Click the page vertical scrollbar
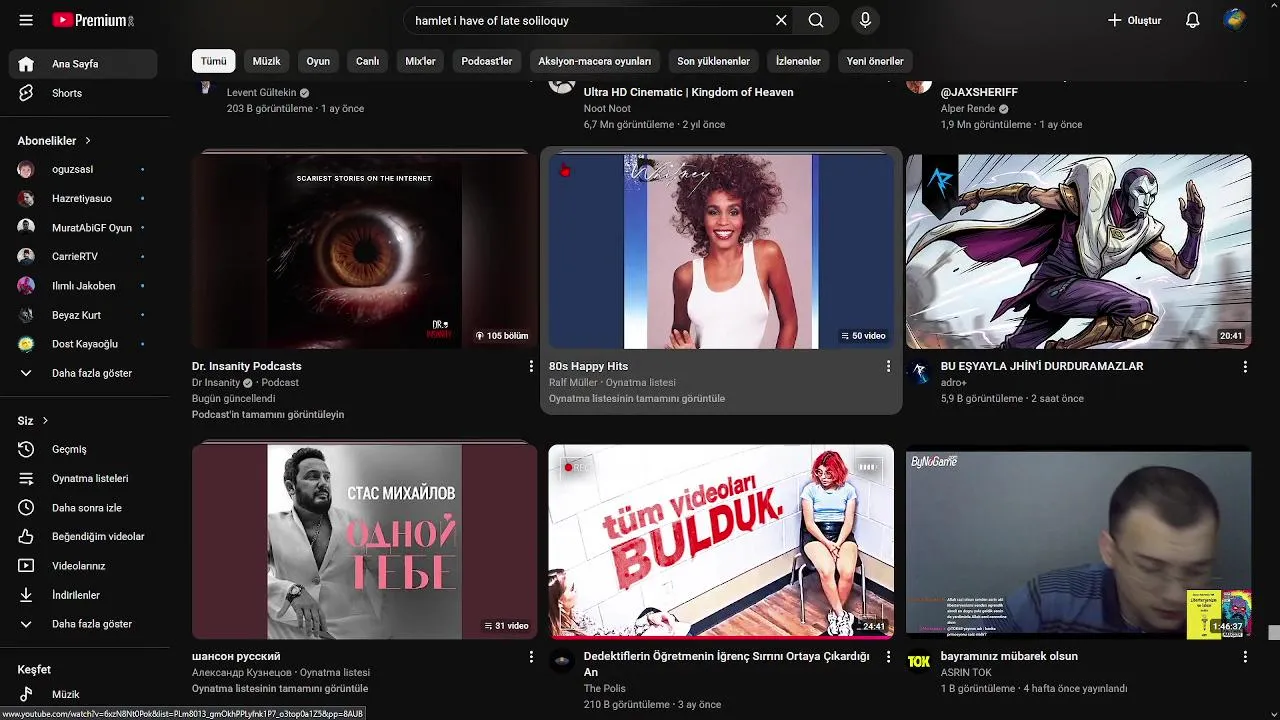This screenshot has width=1280, height=720. point(1273,632)
